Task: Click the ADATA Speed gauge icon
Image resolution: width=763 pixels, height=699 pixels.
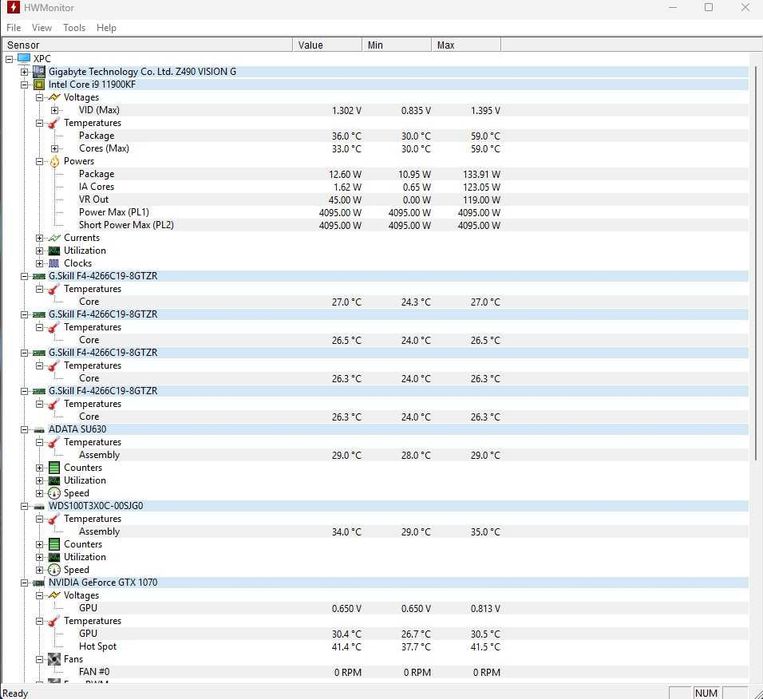Action: (x=54, y=493)
